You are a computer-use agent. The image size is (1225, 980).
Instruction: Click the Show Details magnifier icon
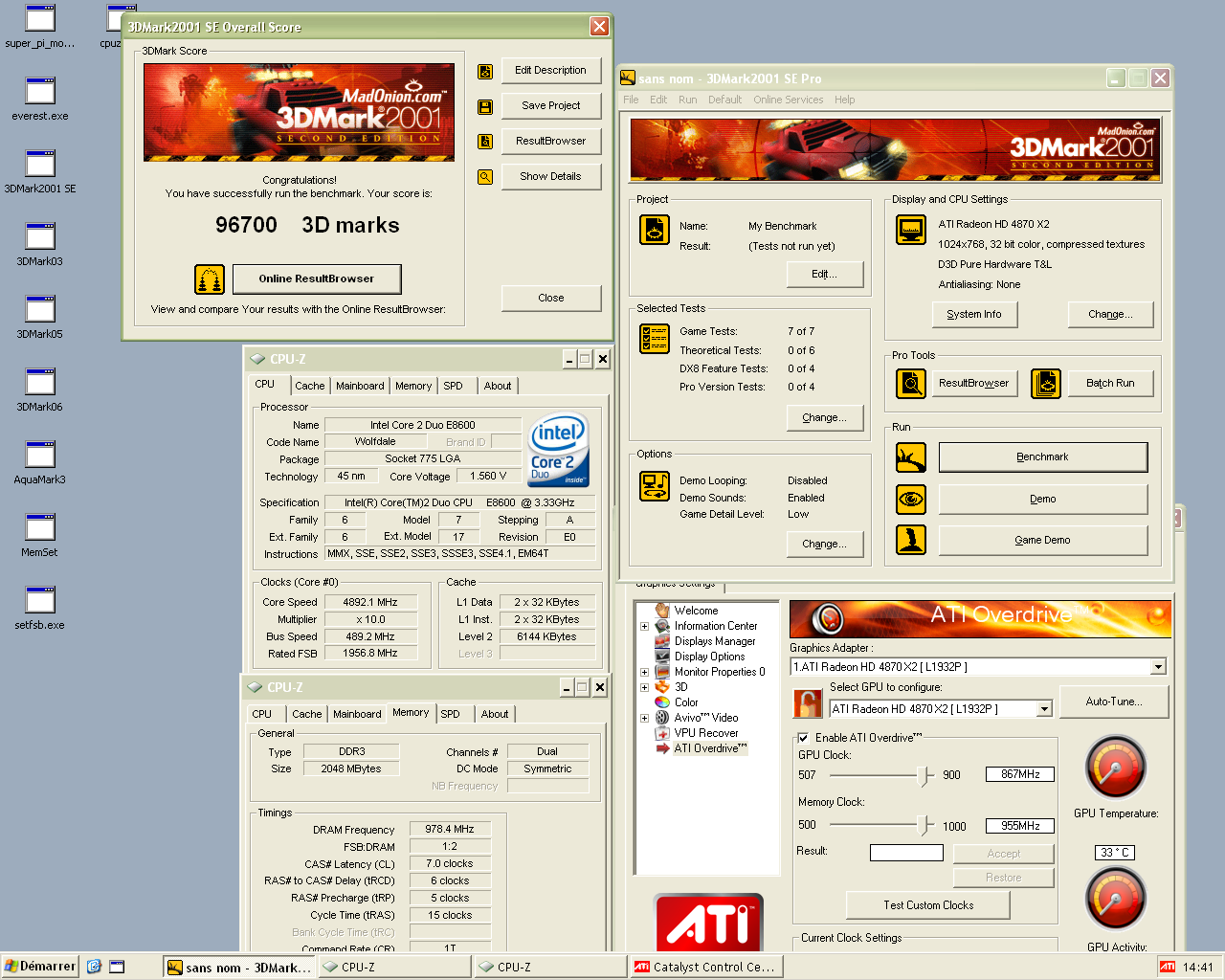(x=485, y=177)
